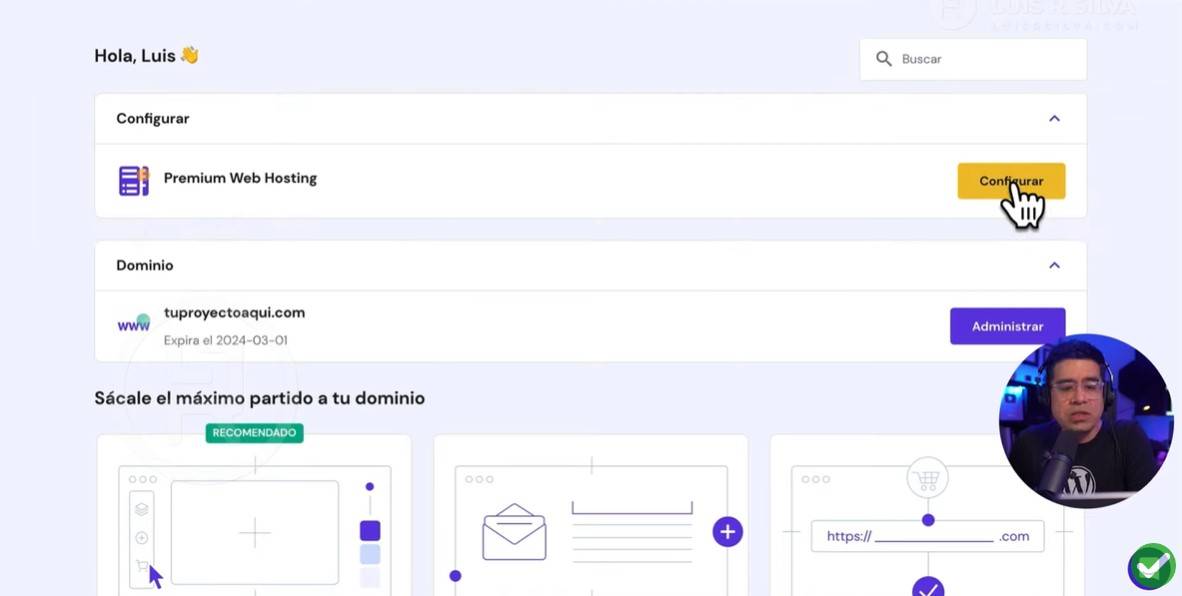Viewport: 1182px width, 596px height.
Task: Select the tuproyectoaqui.com domain name
Action: (x=234, y=313)
